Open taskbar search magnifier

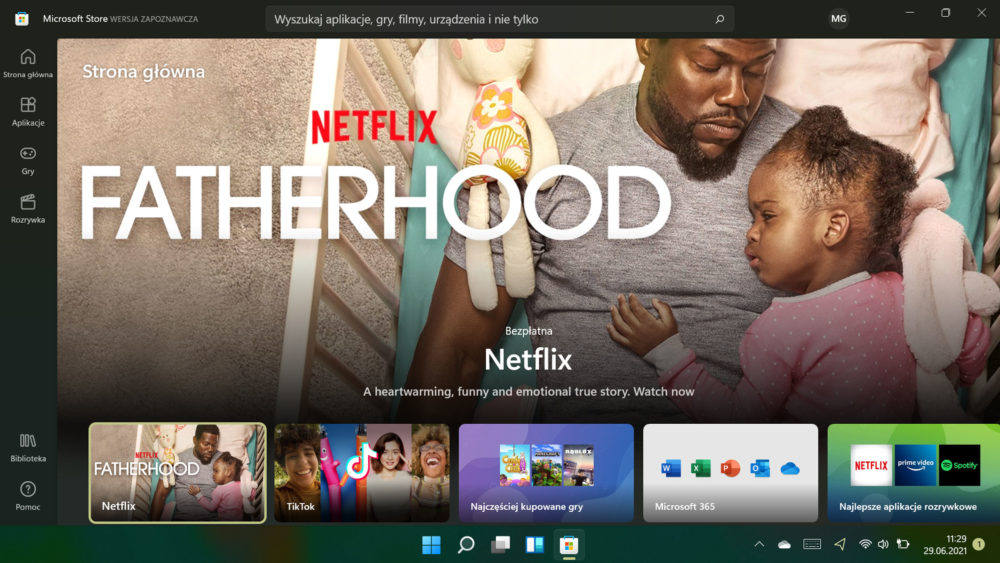(466, 545)
